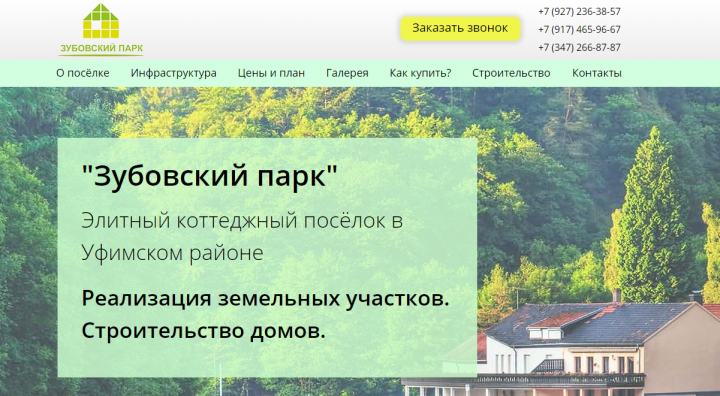720x396 pixels.
Task: Click phone number +7 (347) 266-87-87
Action: pos(579,47)
